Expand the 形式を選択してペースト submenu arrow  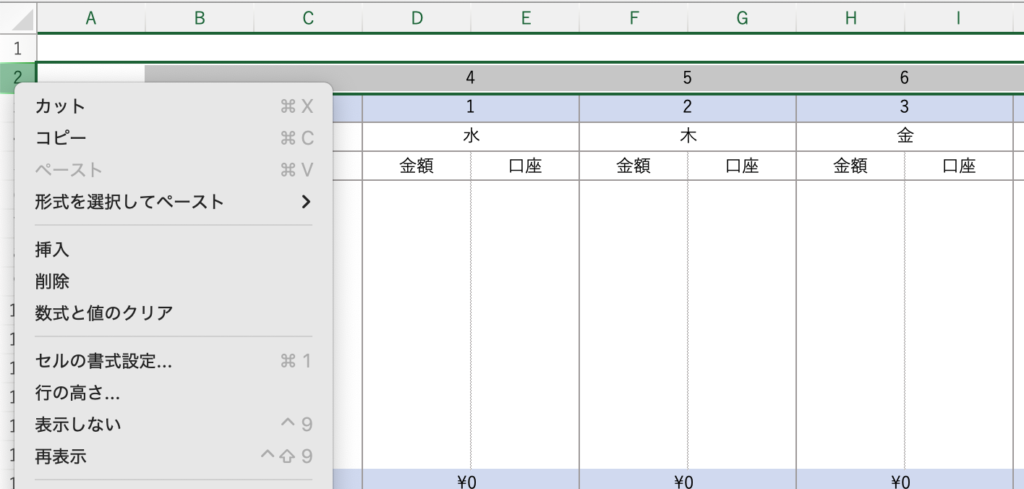pyautogui.click(x=305, y=202)
